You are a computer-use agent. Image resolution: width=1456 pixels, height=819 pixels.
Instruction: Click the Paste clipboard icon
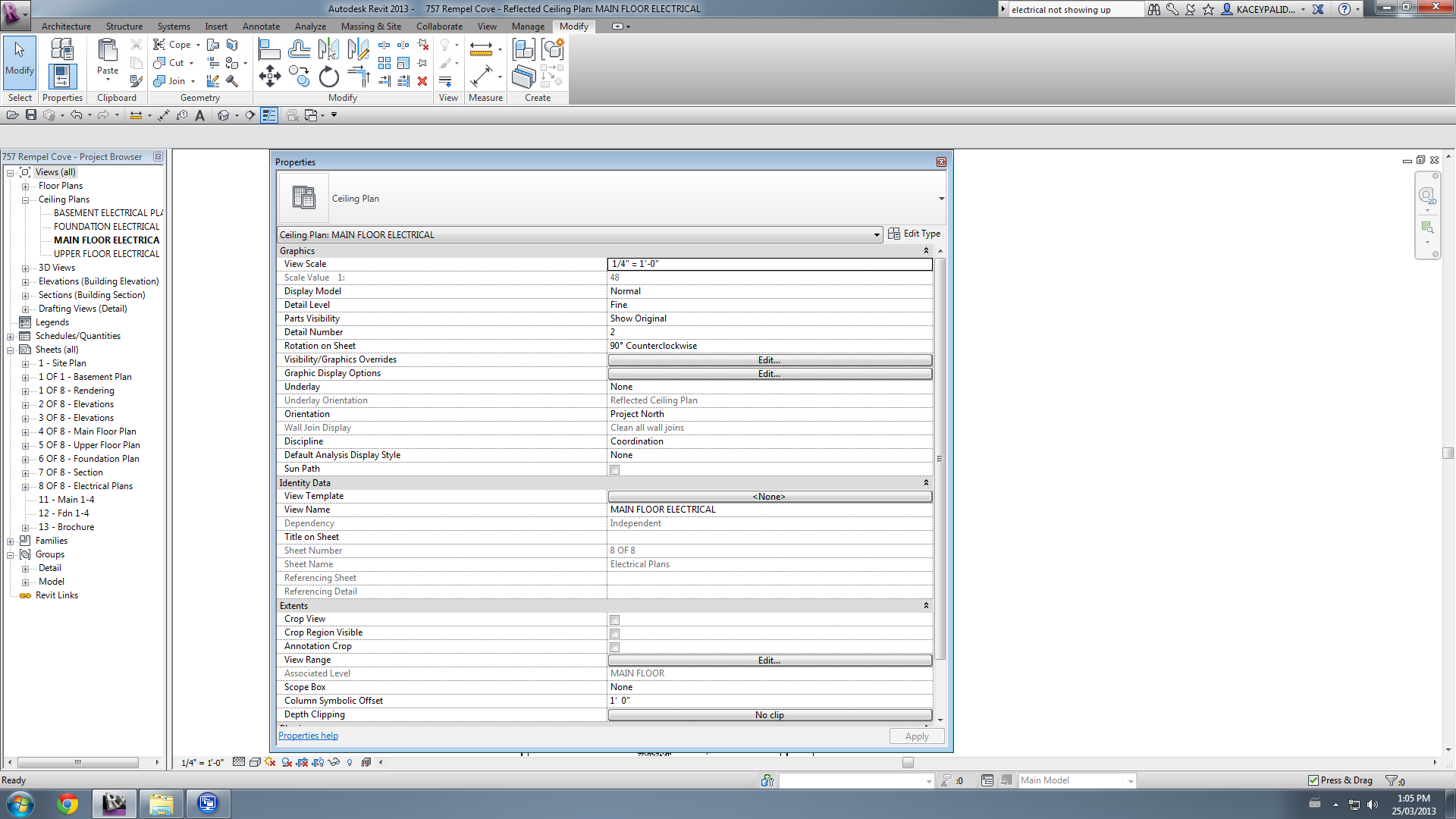(108, 52)
